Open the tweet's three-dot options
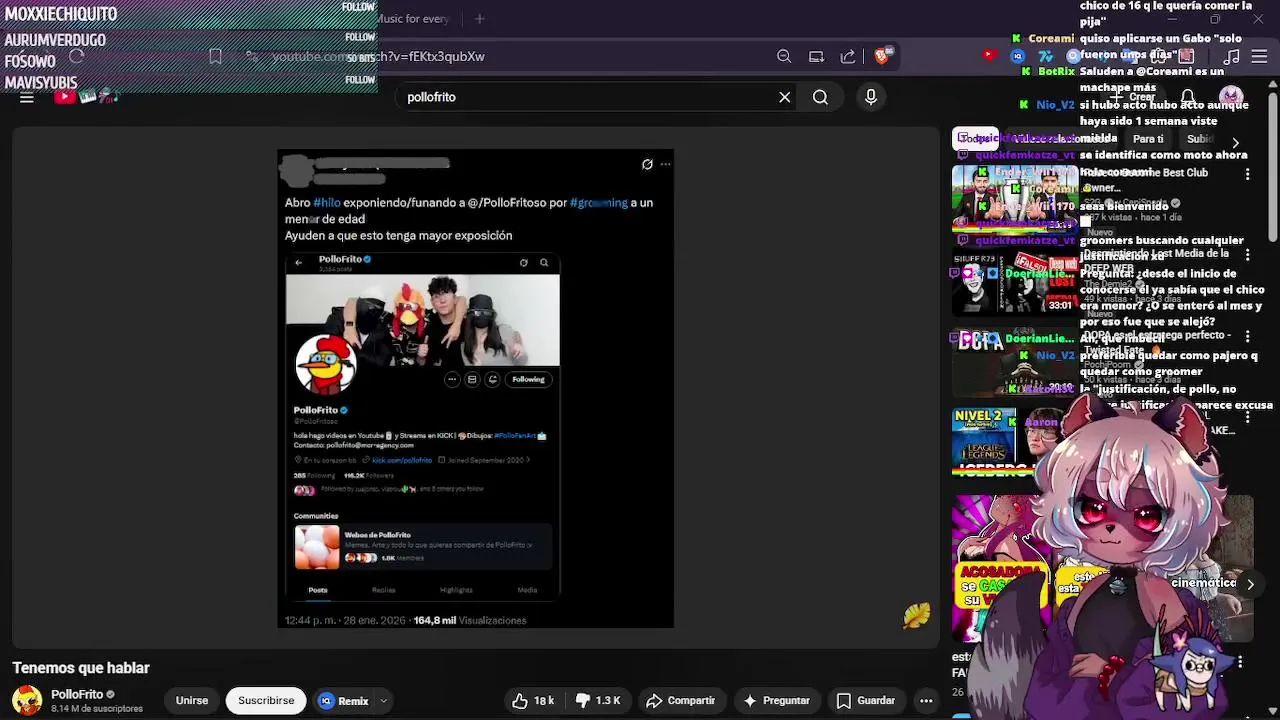The width and height of the screenshot is (1280, 720). pos(665,164)
